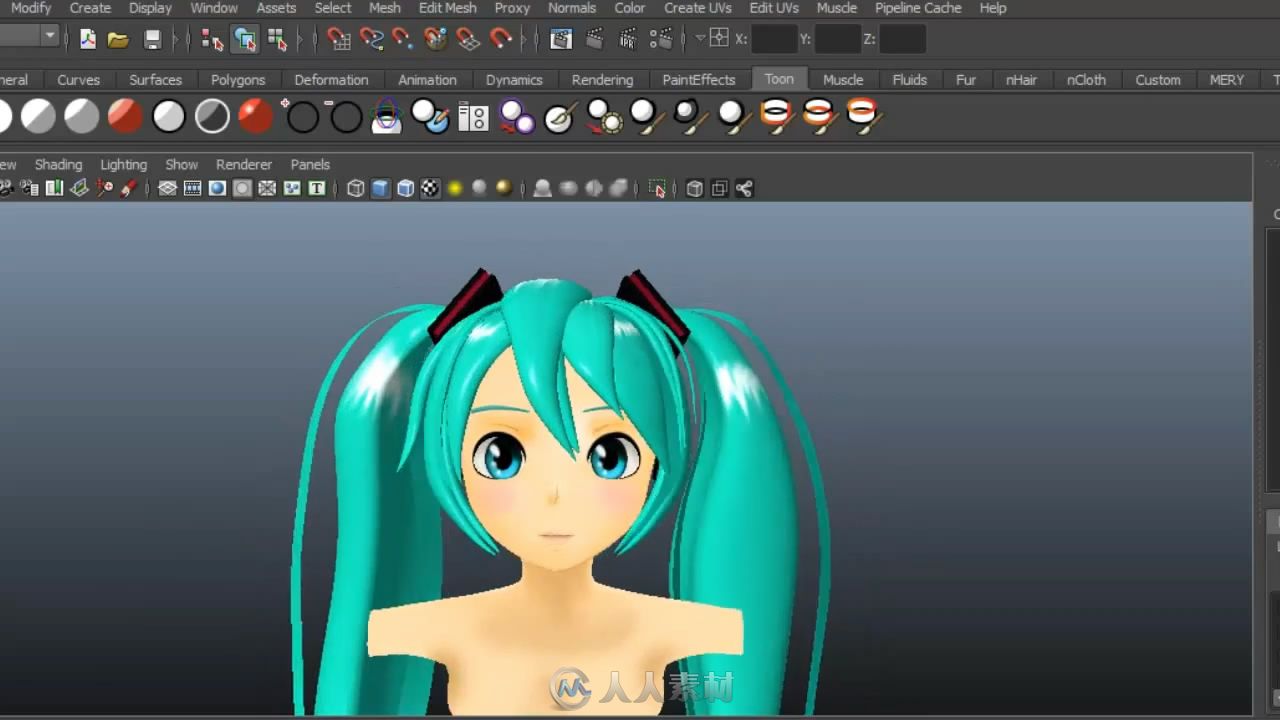Remove current toon outlines with minus icon

(x=343, y=117)
